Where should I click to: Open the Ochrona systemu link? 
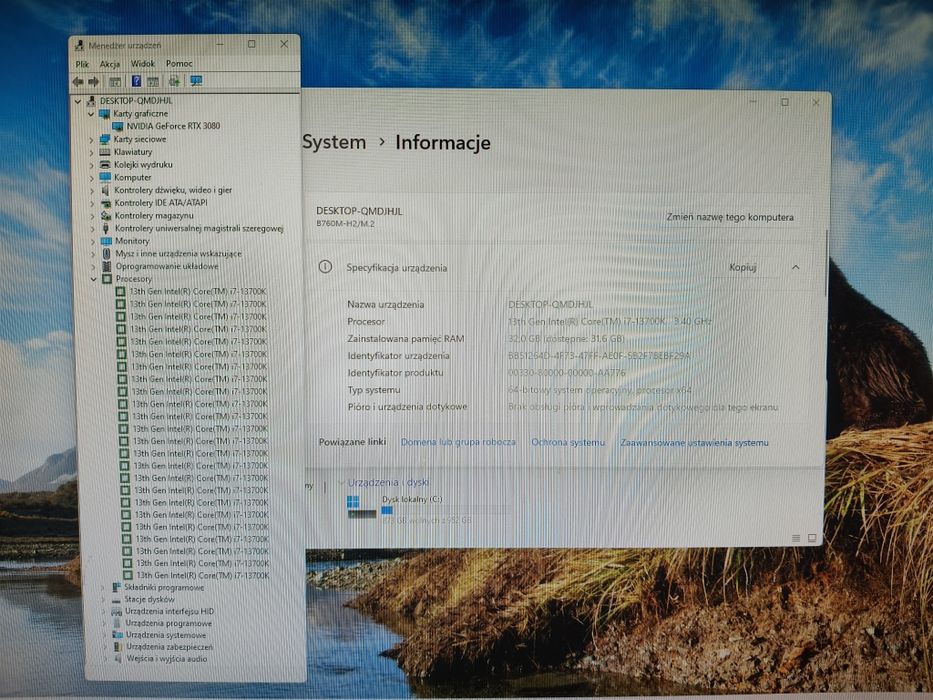pyautogui.click(x=568, y=442)
